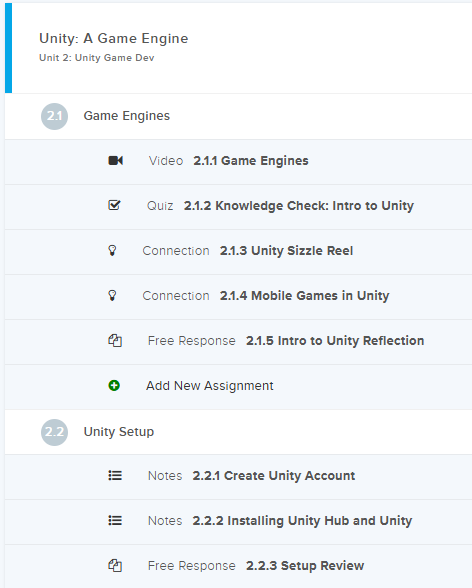The width and height of the screenshot is (472, 588).
Task: Click the quiz checkmark icon for 2.1.2
Action: [114, 205]
